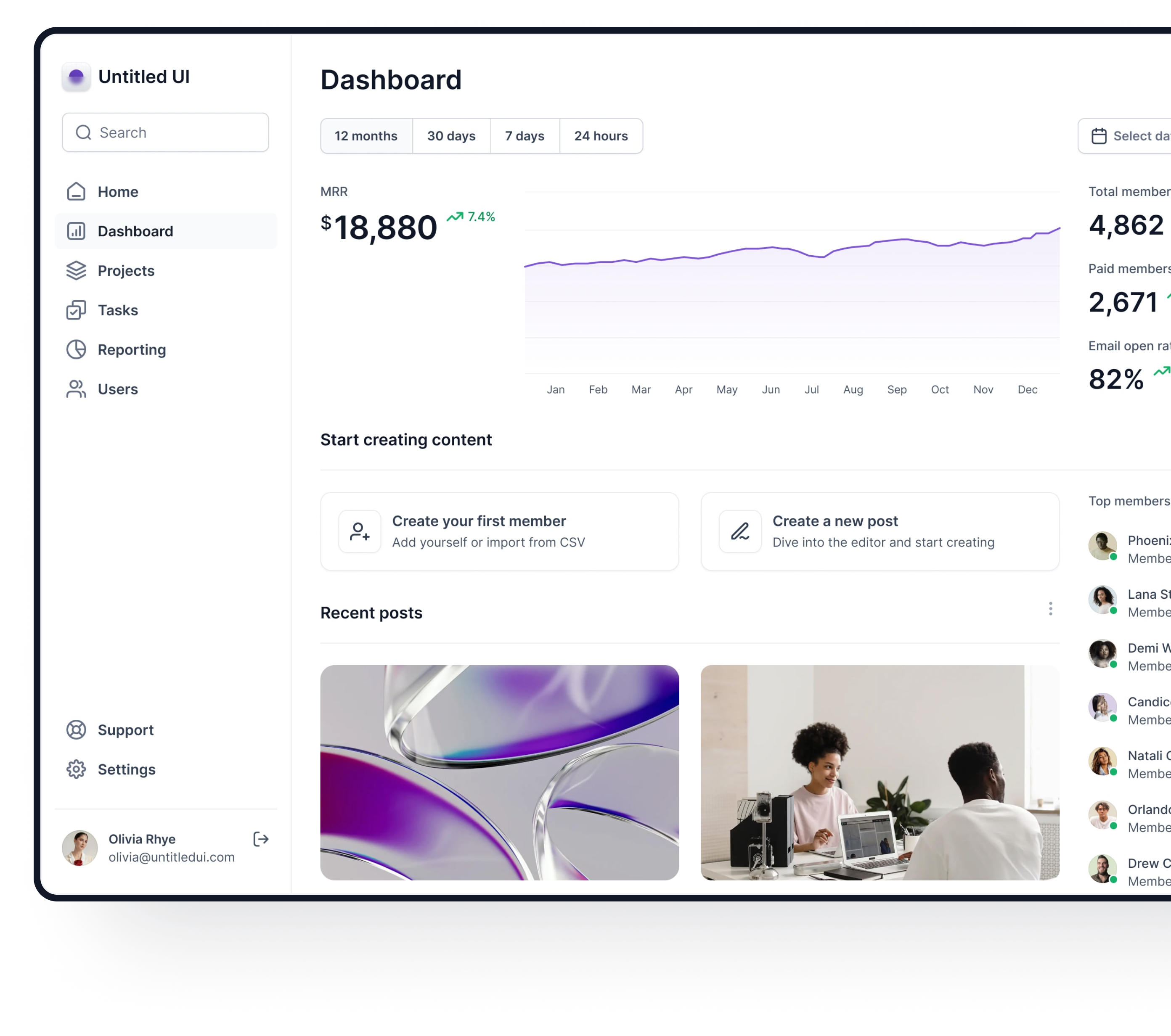Click the Support lifebuoy icon

[x=76, y=729]
